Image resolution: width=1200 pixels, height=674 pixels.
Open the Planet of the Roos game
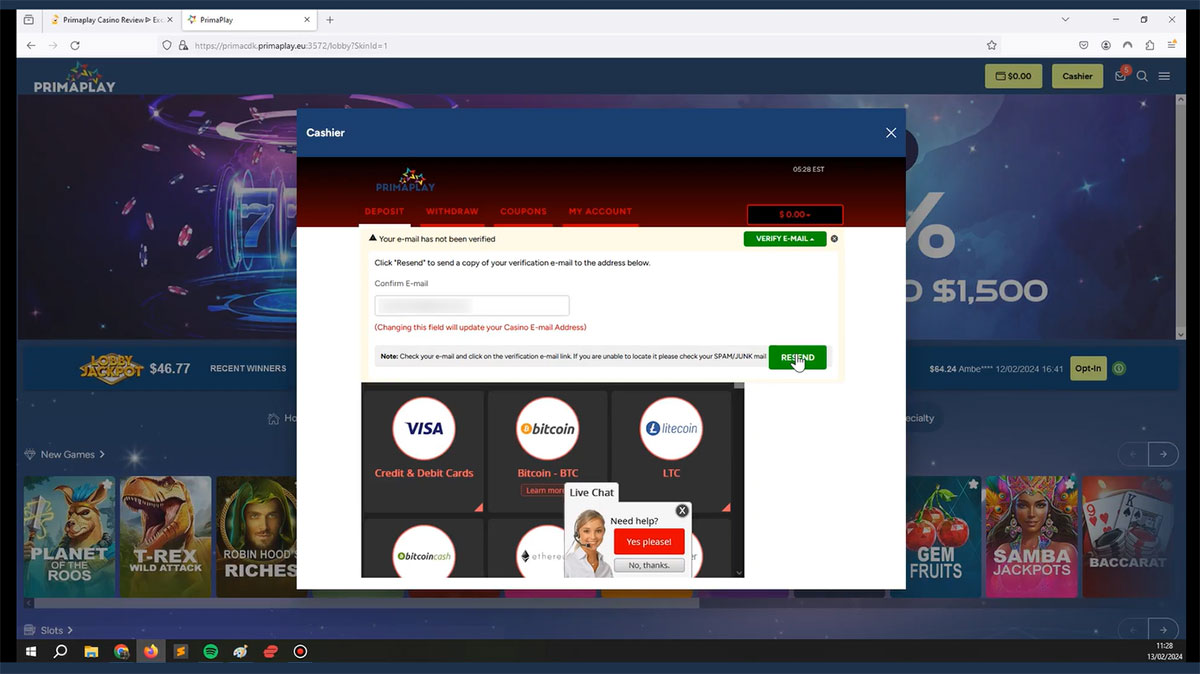(69, 536)
